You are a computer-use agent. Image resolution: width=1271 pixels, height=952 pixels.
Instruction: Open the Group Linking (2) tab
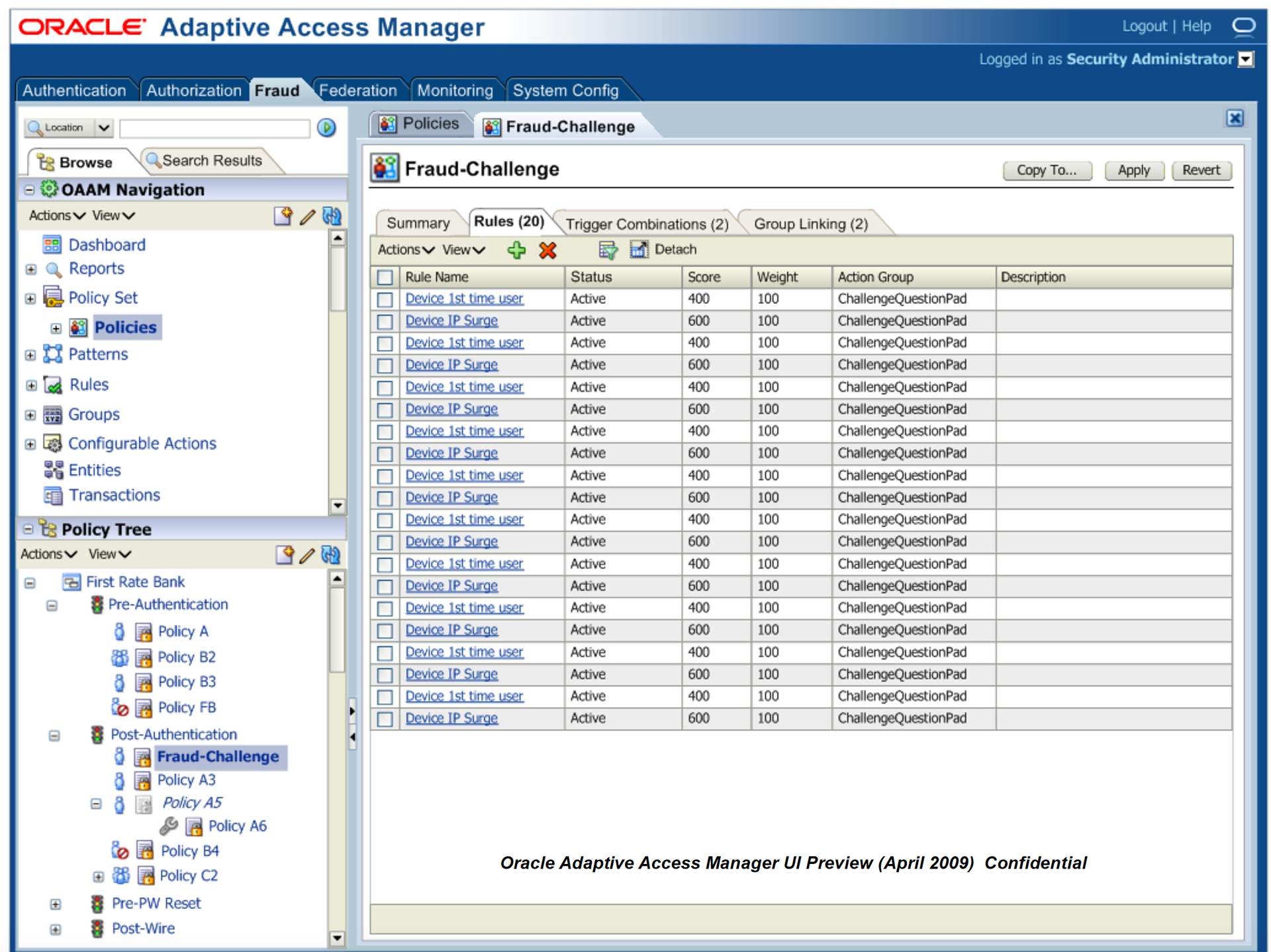tap(810, 224)
